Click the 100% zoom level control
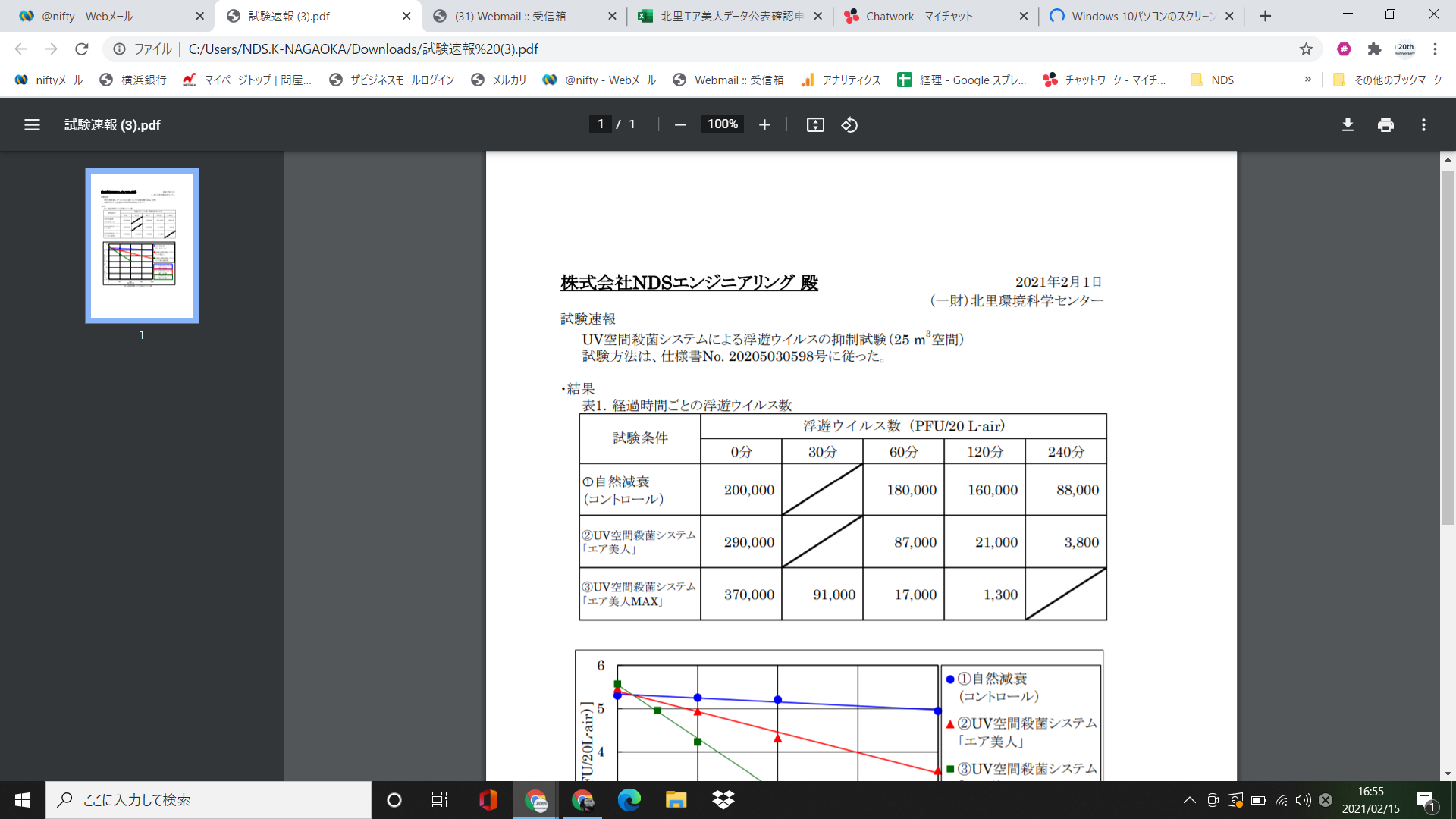Viewport: 1456px width, 819px height. (721, 124)
